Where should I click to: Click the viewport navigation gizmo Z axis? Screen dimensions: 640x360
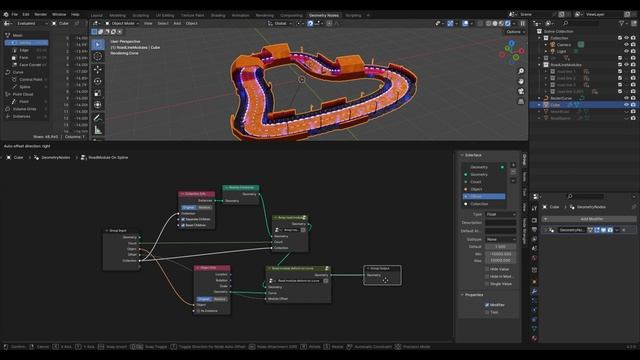pyautogui.click(x=512, y=43)
